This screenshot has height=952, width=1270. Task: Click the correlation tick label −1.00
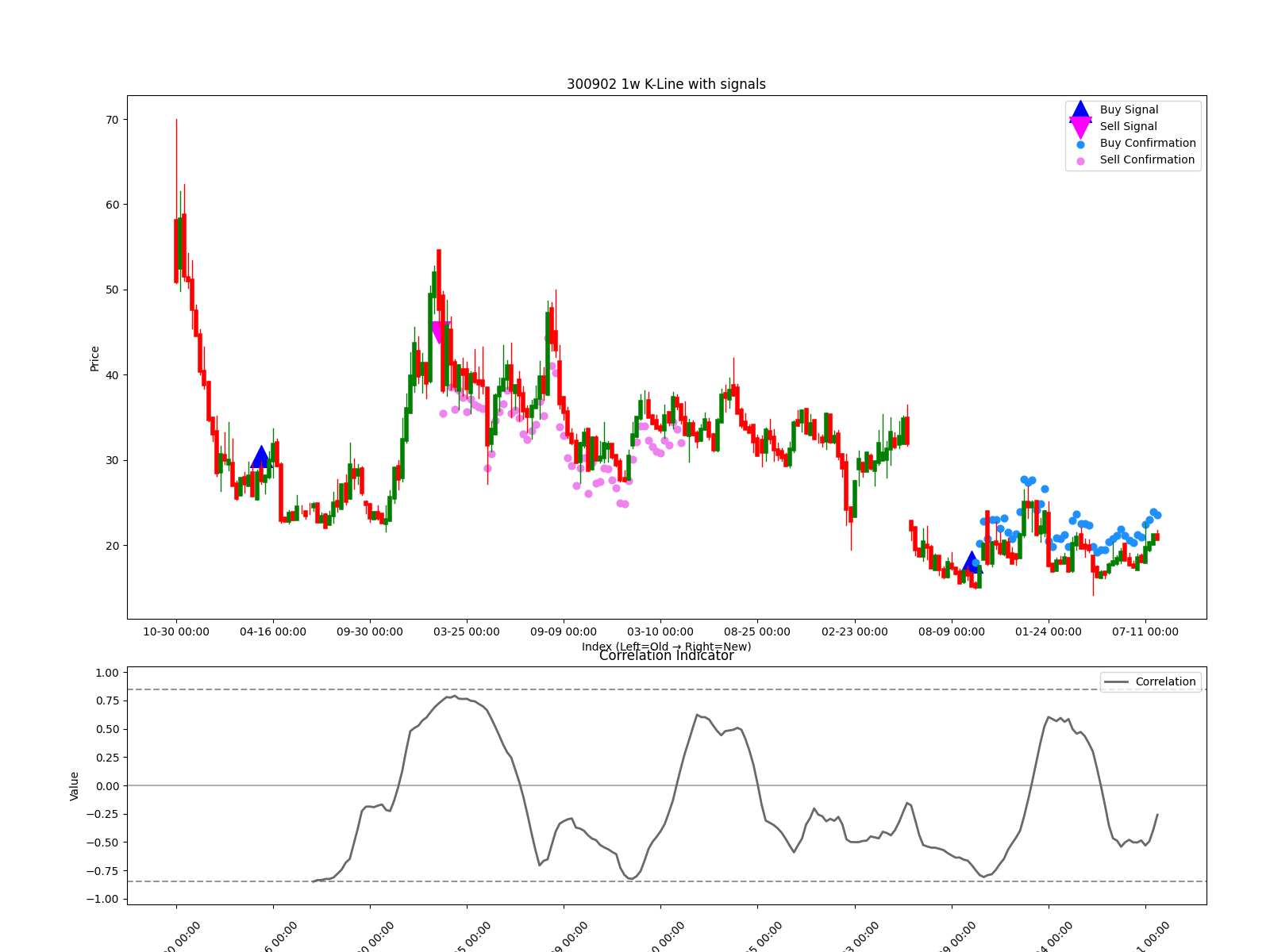[x=103, y=900]
